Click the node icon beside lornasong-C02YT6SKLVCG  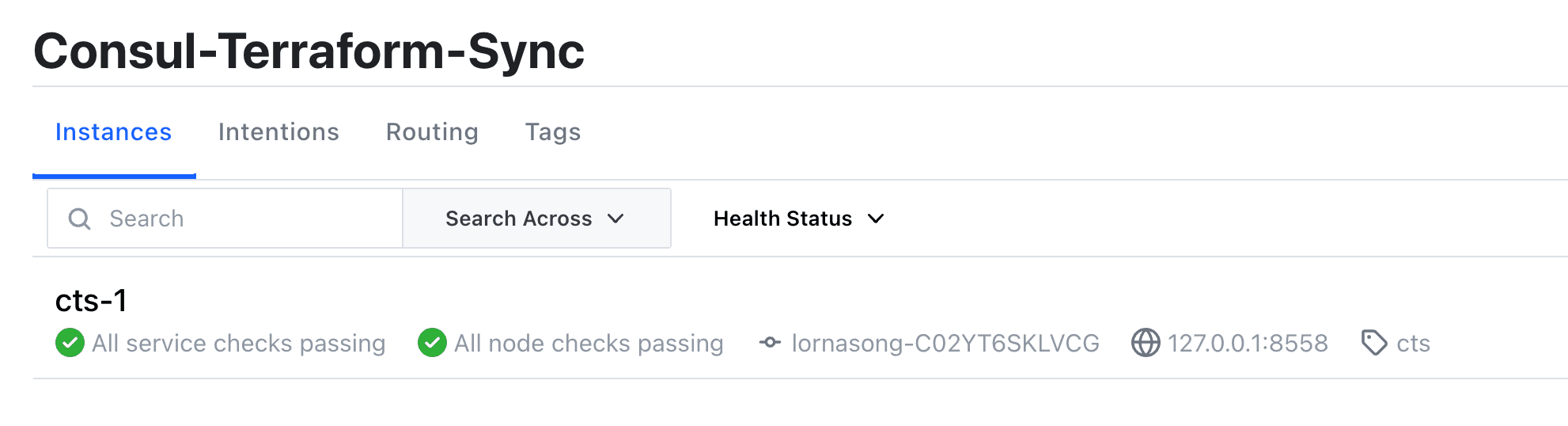pyautogui.click(x=770, y=343)
